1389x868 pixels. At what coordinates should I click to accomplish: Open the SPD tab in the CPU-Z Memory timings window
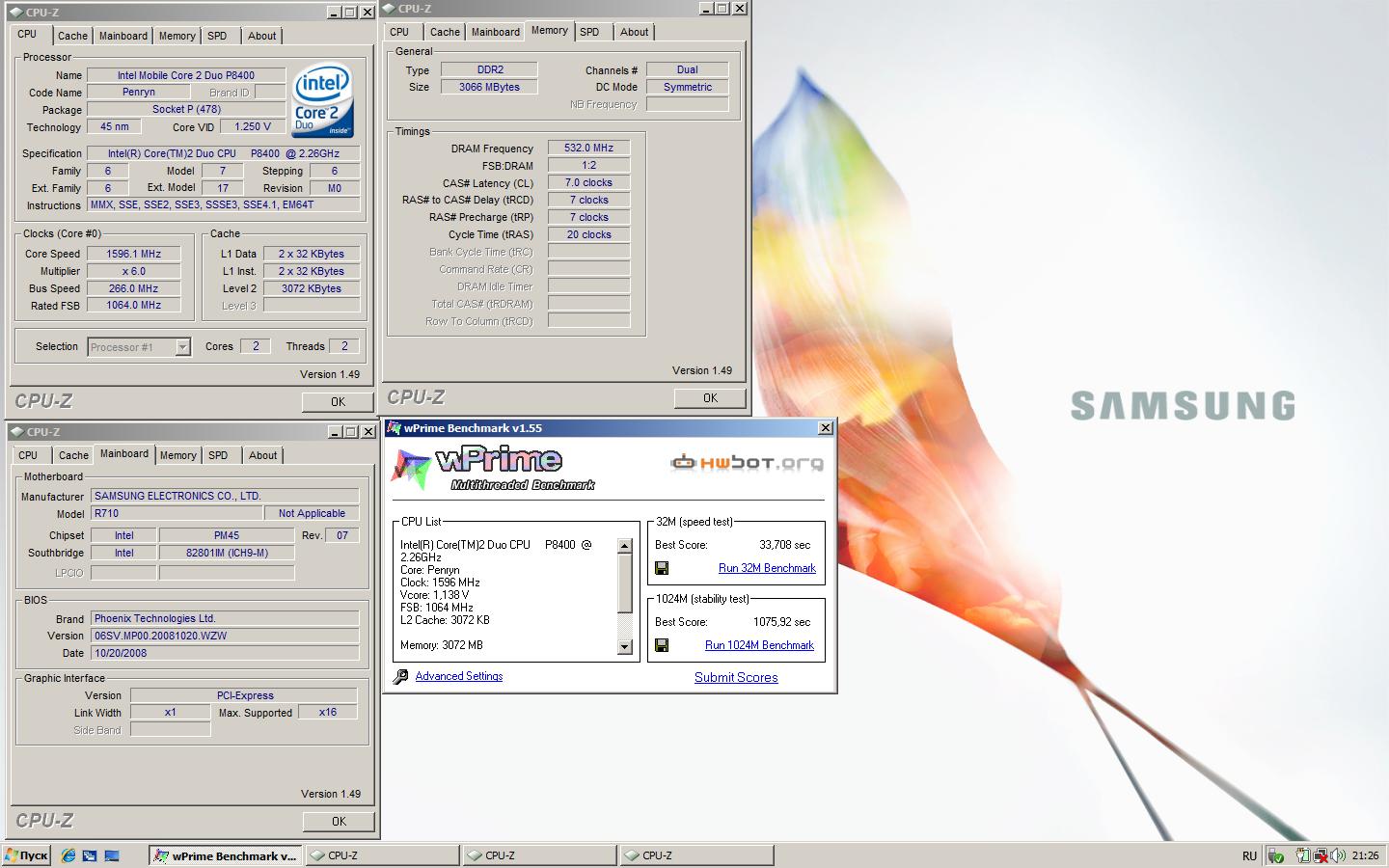(x=589, y=32)
